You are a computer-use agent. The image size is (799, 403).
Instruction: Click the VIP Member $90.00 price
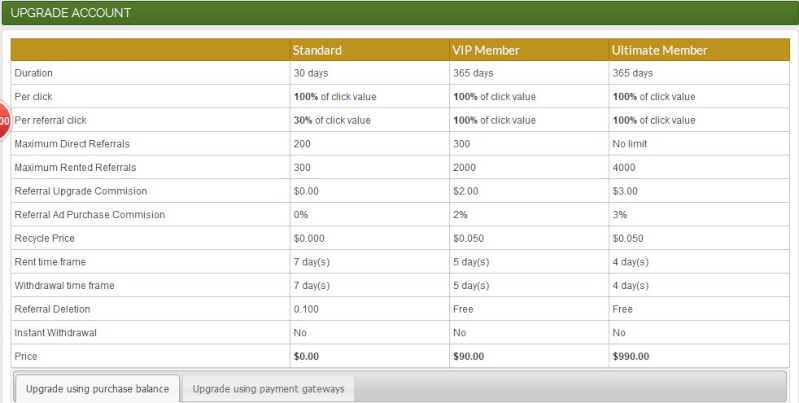point(468,356)
